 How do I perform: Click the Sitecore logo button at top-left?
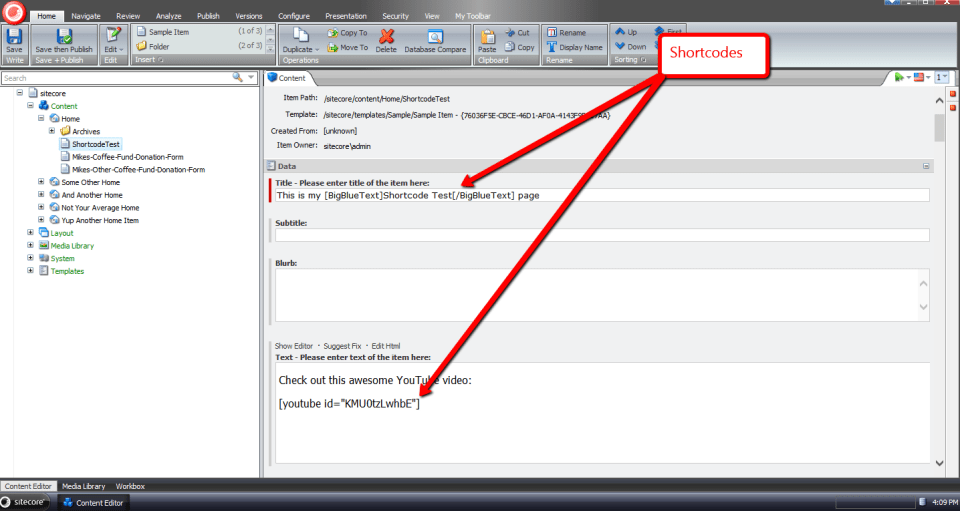(14, 14)
